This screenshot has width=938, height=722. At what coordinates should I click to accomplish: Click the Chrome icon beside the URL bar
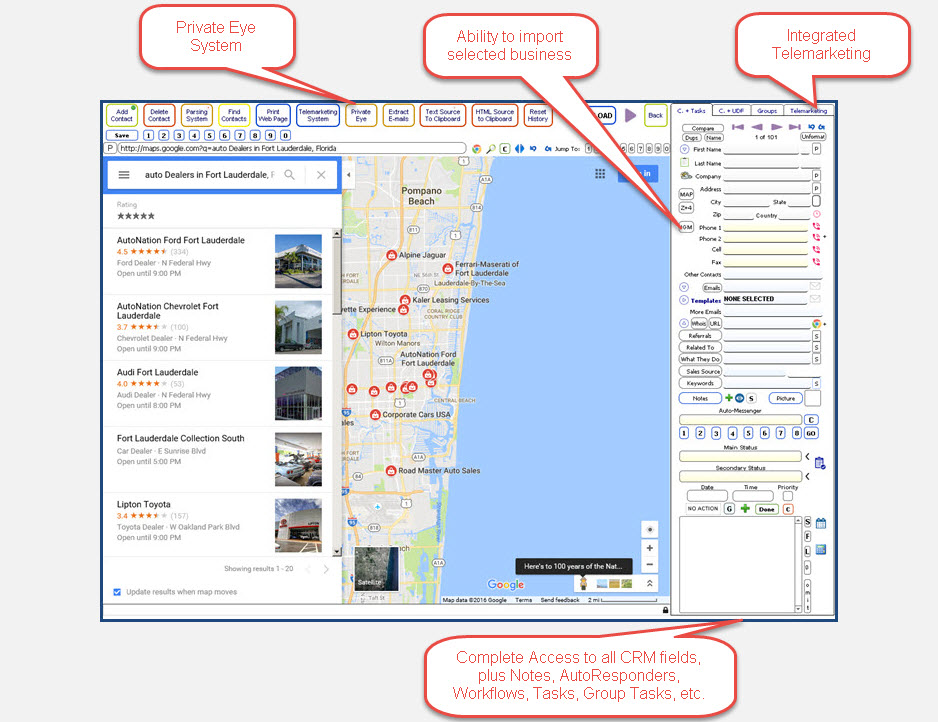(x=477, y=148)
